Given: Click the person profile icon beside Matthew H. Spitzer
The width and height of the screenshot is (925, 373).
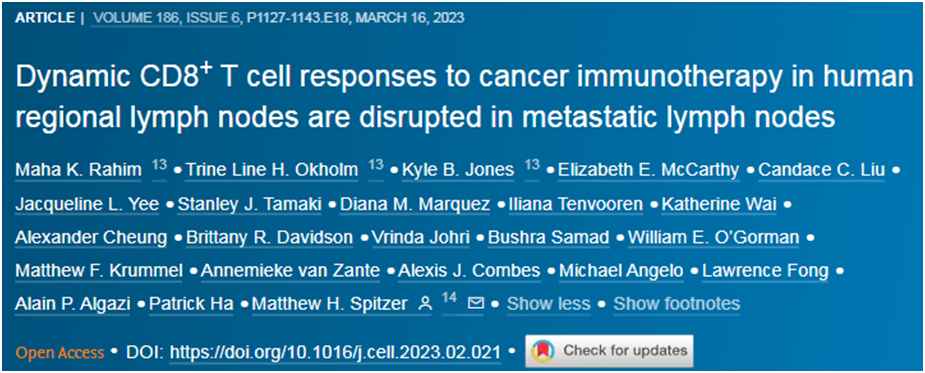Looking at the screenshot, I should coord(424,305).
